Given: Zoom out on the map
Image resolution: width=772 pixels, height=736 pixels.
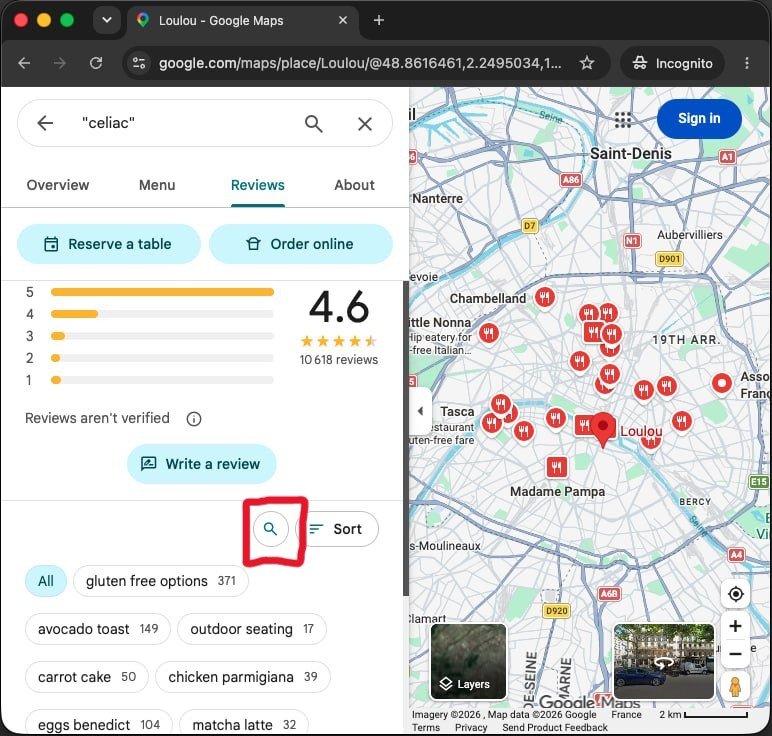Looking at the screenshot, I should 736,654.
